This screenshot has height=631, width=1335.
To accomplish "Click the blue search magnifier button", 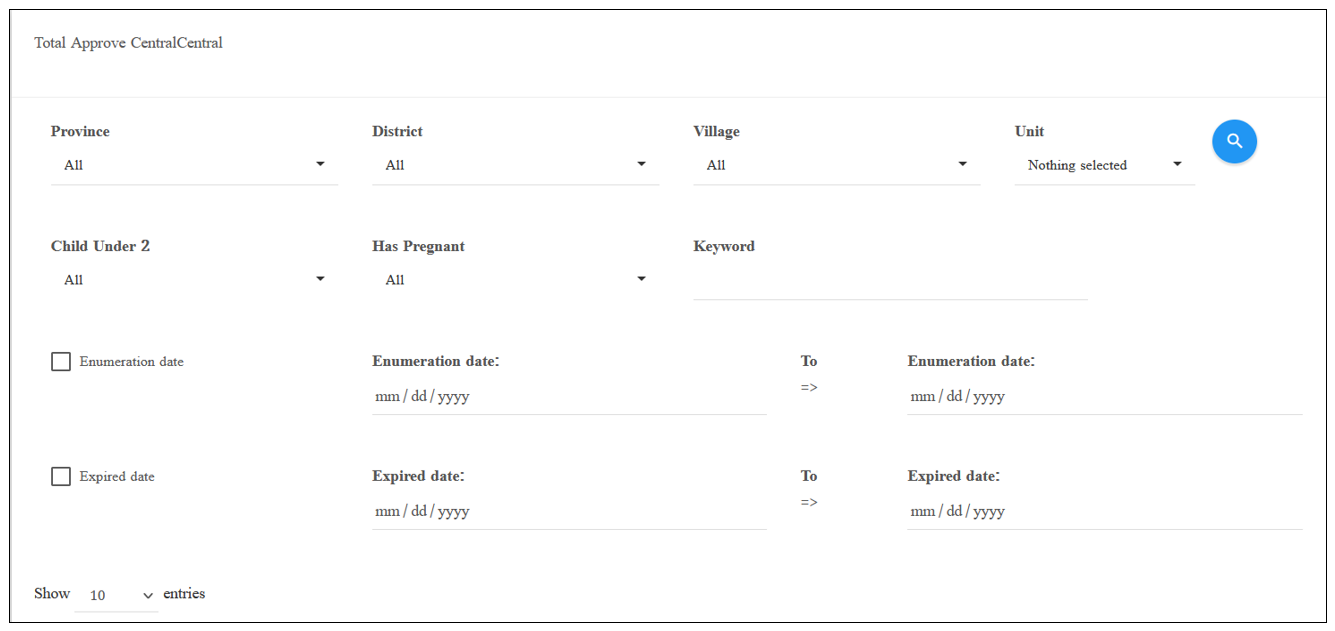I will coord(1234,141).
